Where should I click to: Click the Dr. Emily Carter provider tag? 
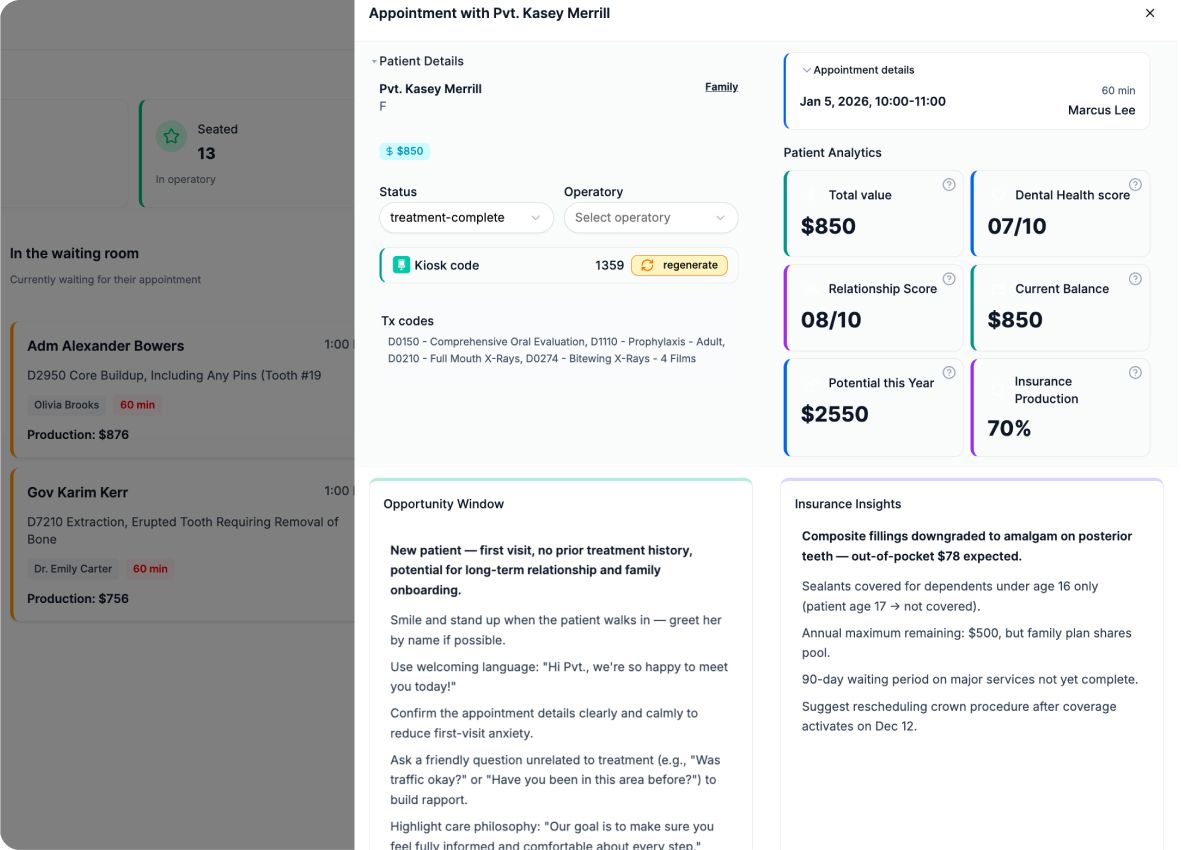73,569
